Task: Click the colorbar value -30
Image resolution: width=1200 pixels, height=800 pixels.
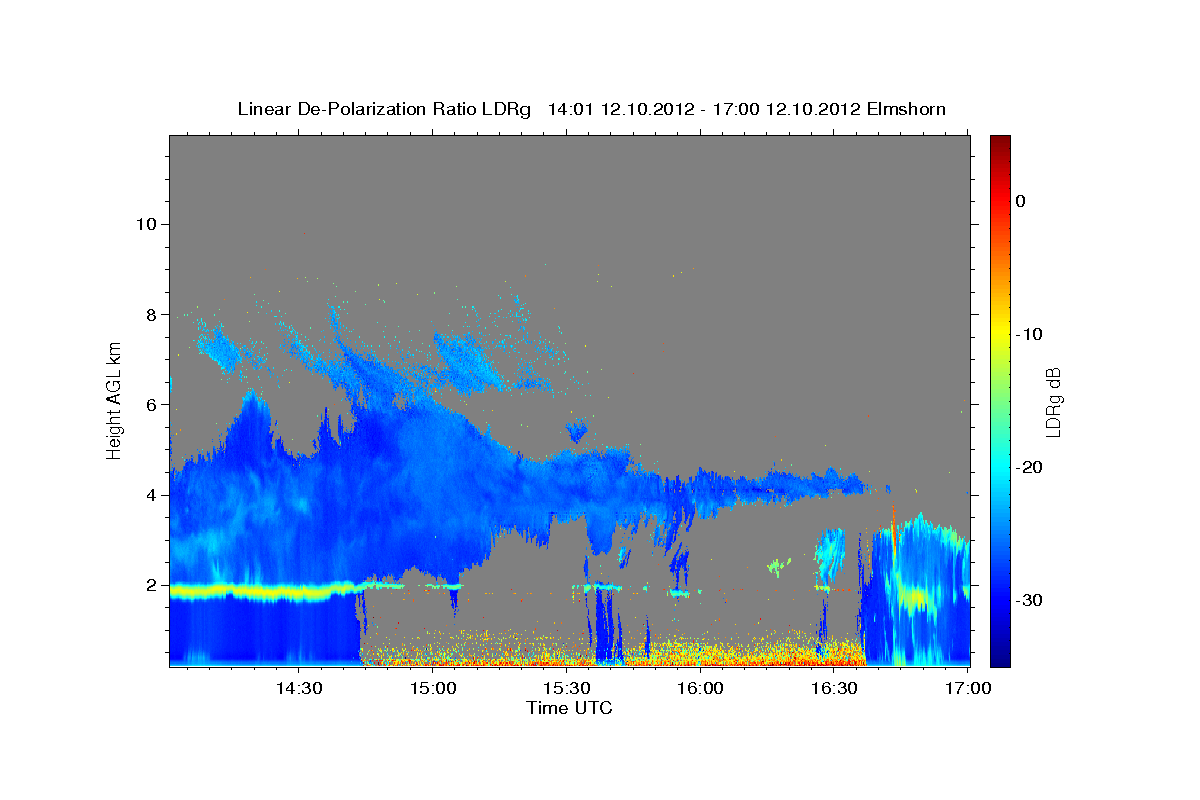Action: (1029, 600)
